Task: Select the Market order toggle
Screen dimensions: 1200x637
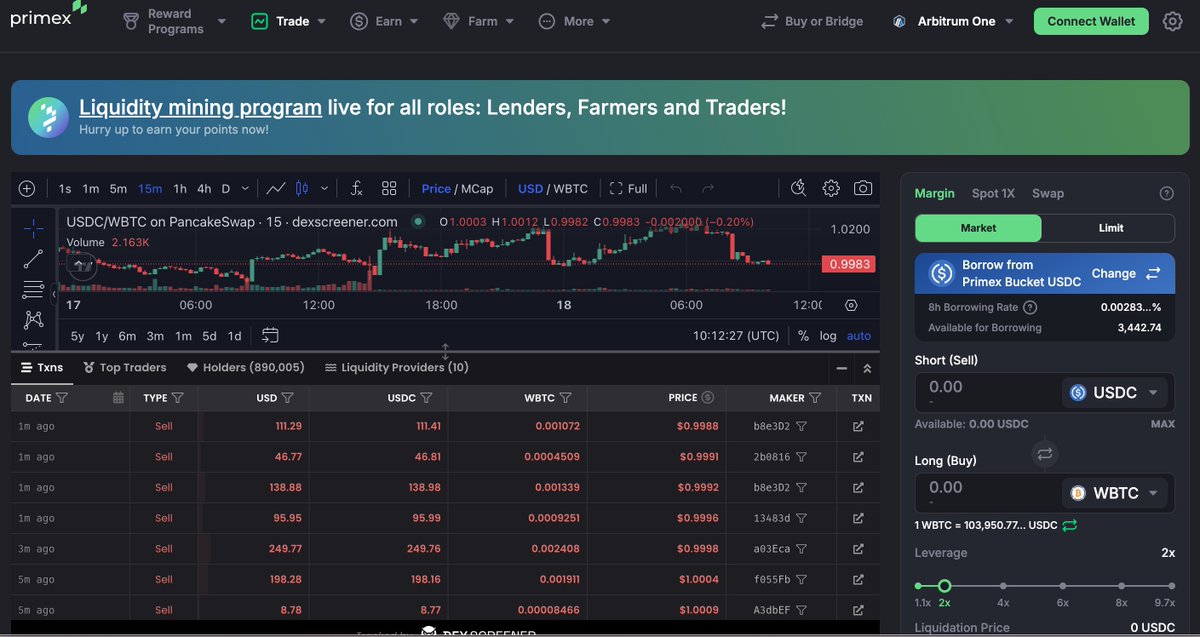Action: (978, 228)
